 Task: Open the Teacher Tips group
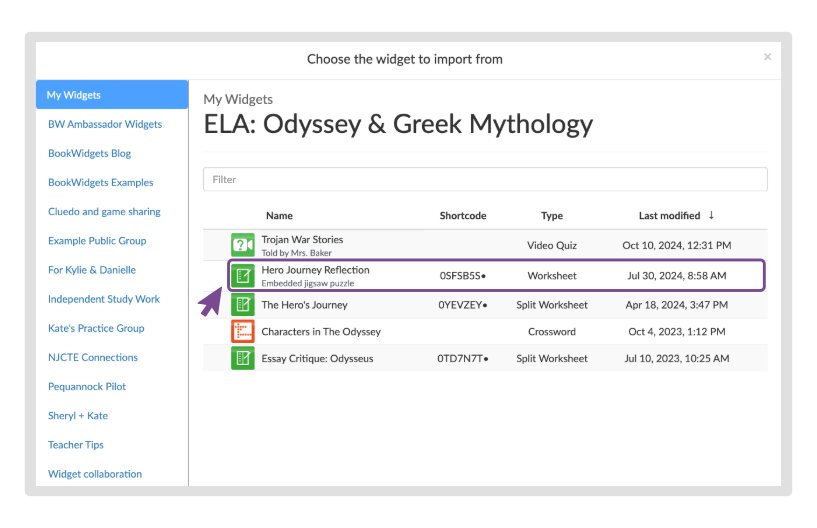(76, 445)
